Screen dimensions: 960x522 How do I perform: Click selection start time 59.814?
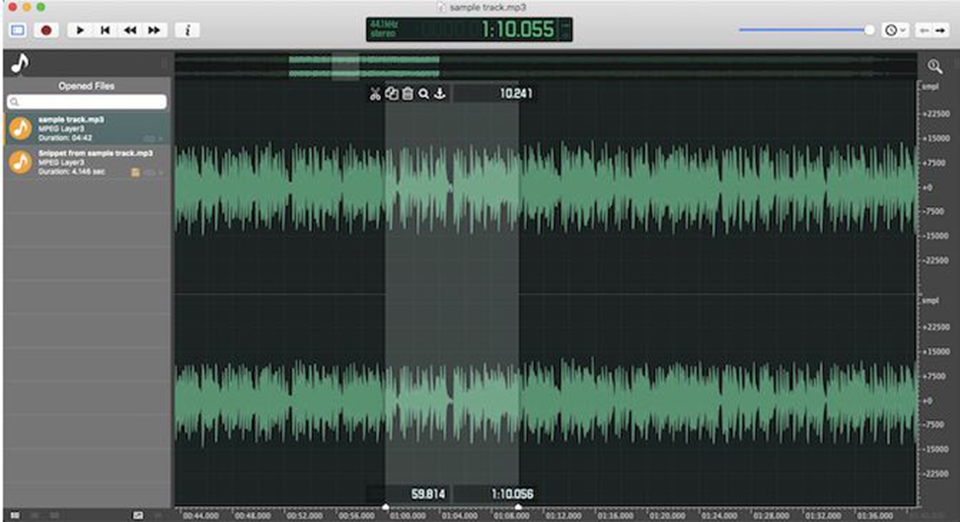pyautogui.click(x=428, y=493)
